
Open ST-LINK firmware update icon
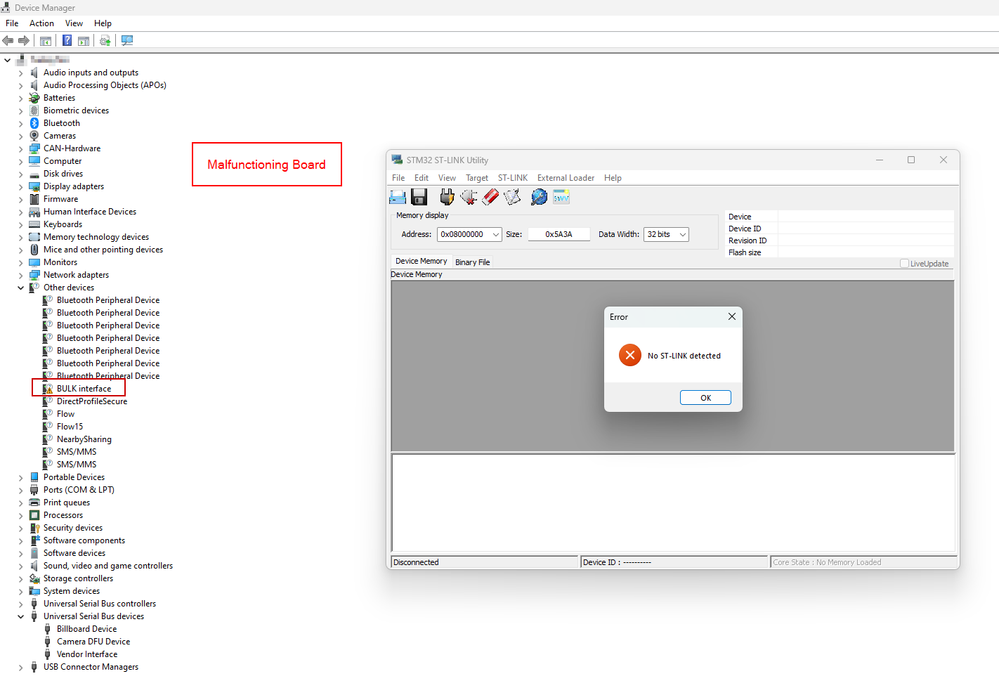click(x=538, y=197)
